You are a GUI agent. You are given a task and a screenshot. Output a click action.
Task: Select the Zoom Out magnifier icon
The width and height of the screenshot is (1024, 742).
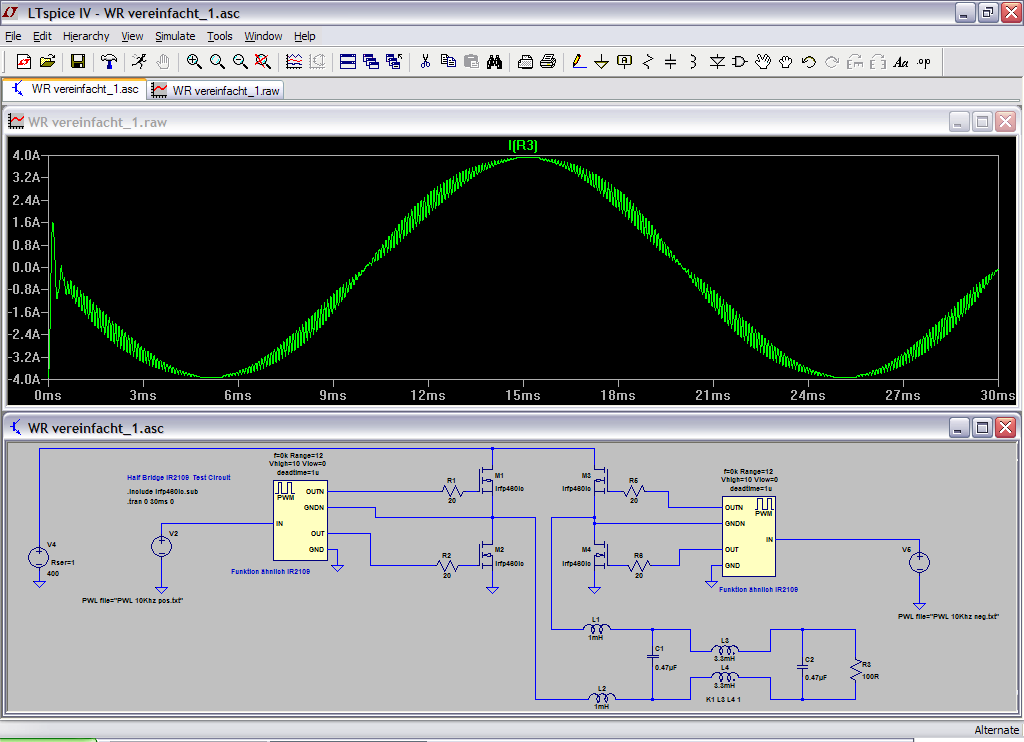click(240, 61)
